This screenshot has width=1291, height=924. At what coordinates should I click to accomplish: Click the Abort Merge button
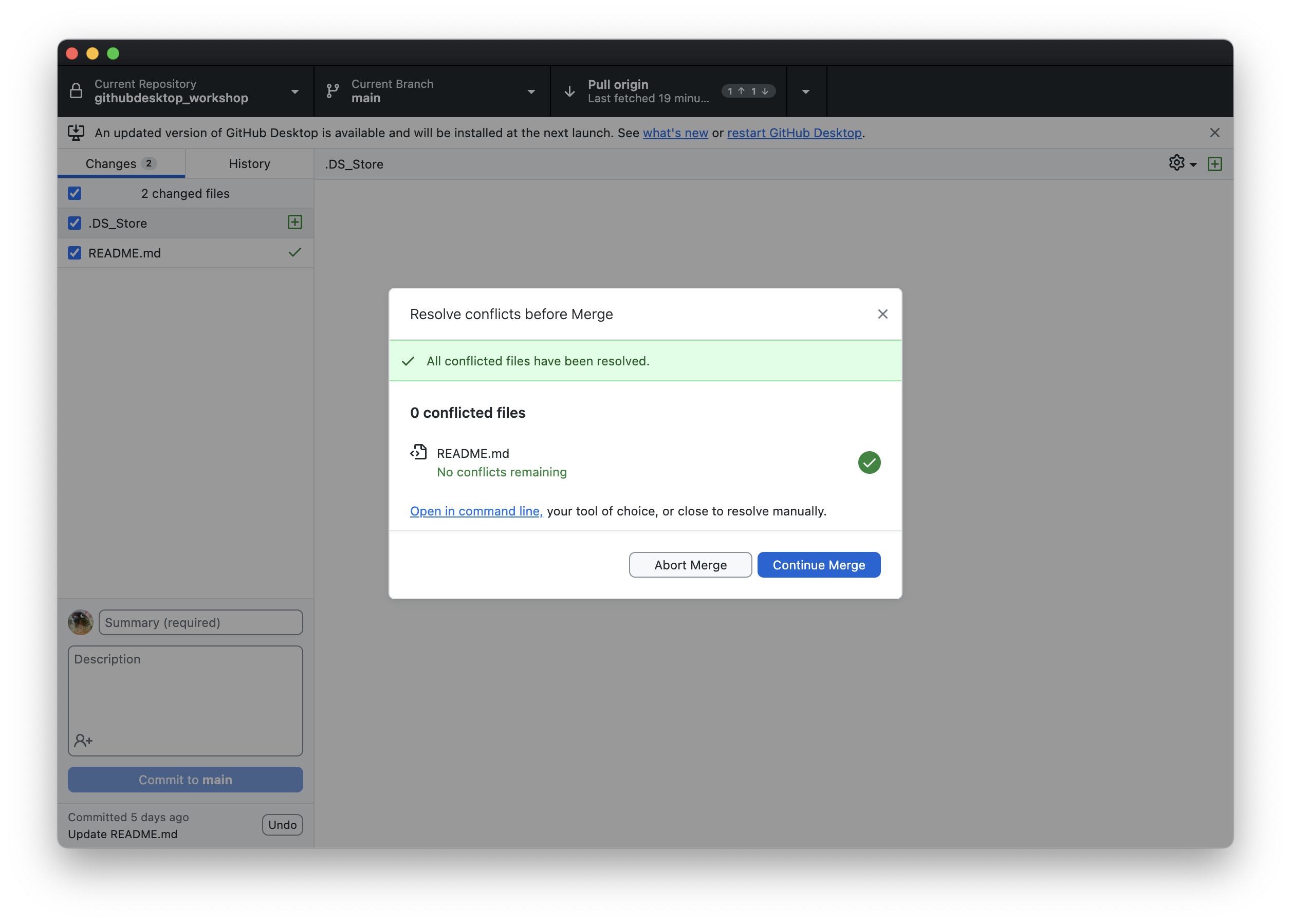[690, 564]
